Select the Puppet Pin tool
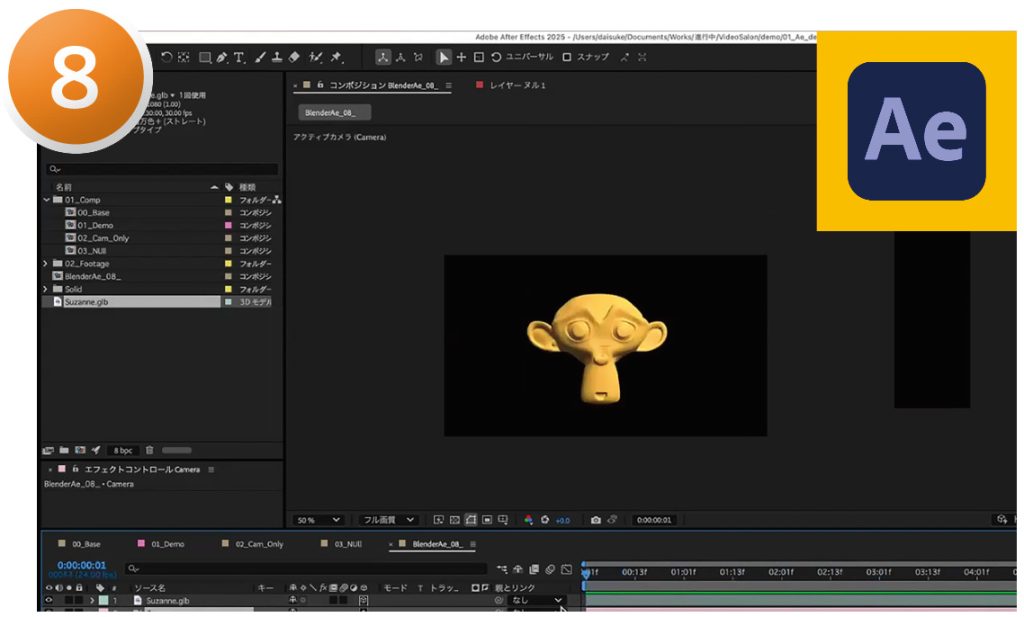 336,57
